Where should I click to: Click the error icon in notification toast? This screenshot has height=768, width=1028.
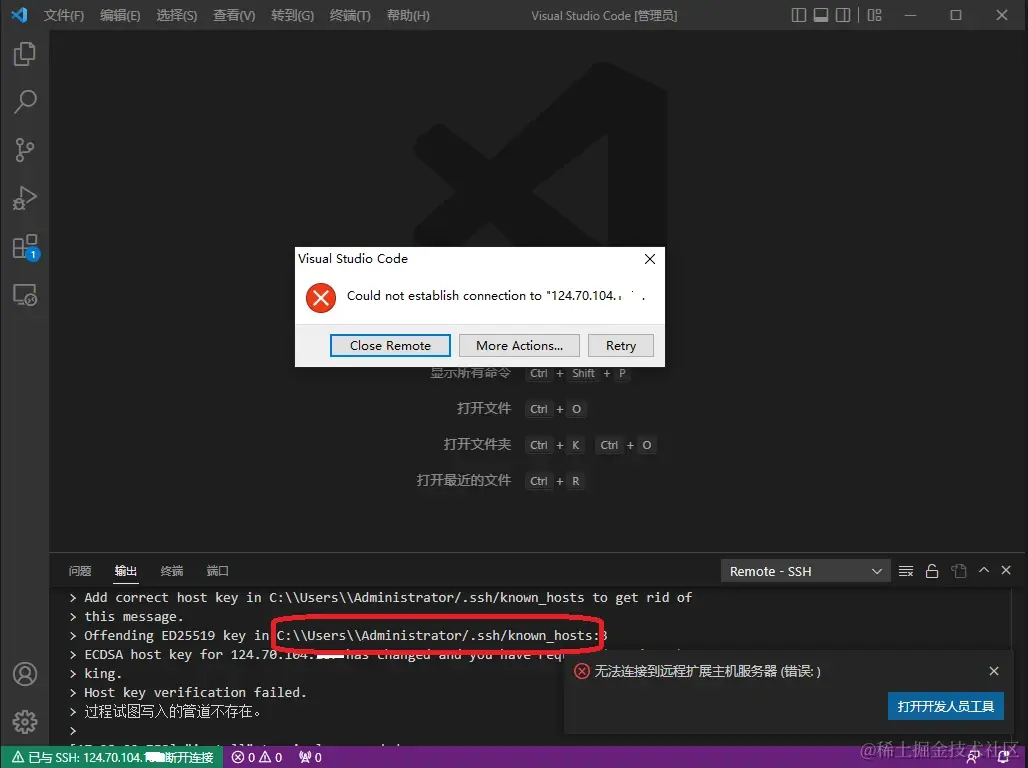pyautogui.click(x=581, y=671)
